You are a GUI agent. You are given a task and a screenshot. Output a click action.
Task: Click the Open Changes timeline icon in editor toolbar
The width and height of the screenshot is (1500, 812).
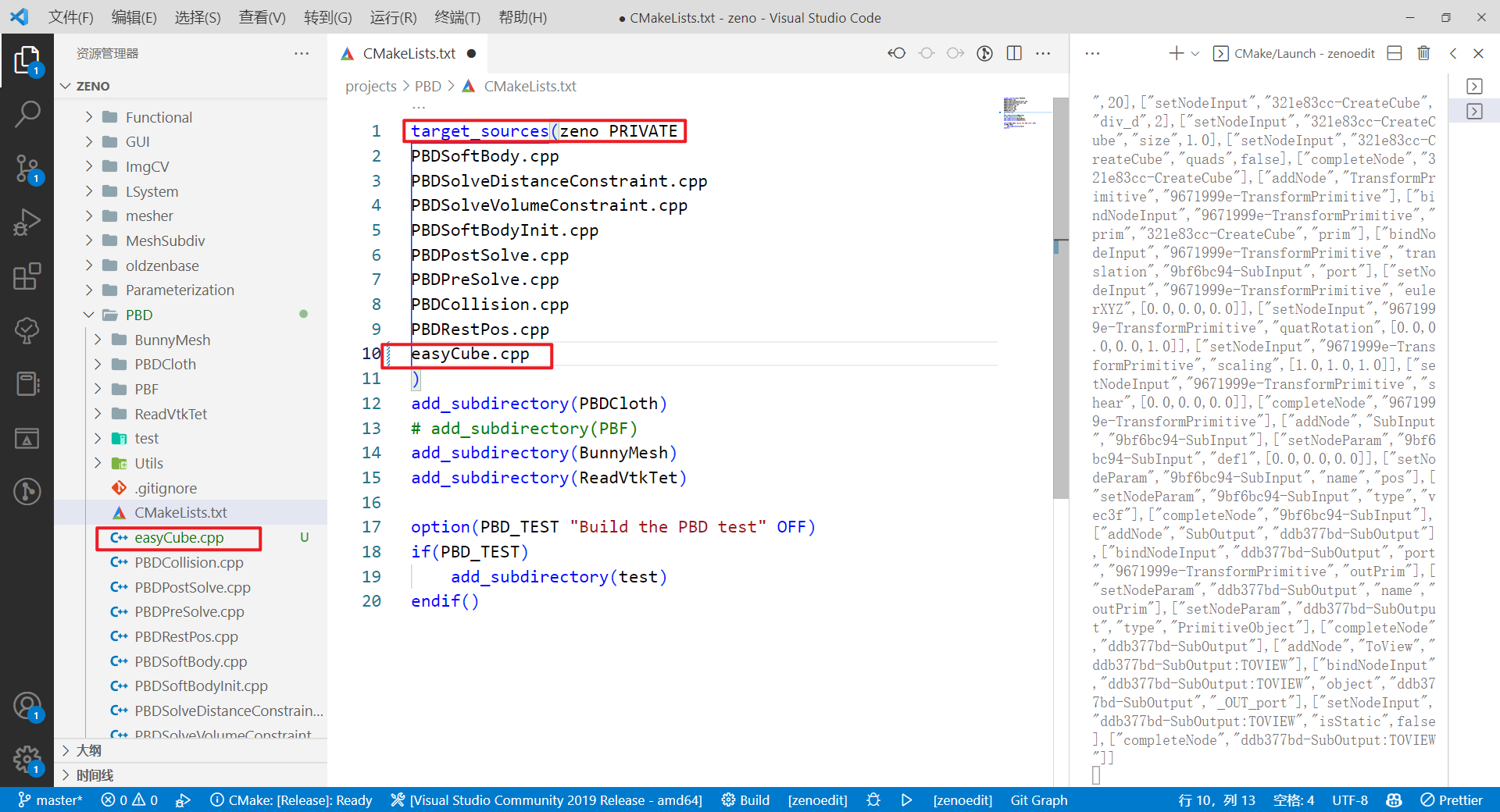pos(984,53)
